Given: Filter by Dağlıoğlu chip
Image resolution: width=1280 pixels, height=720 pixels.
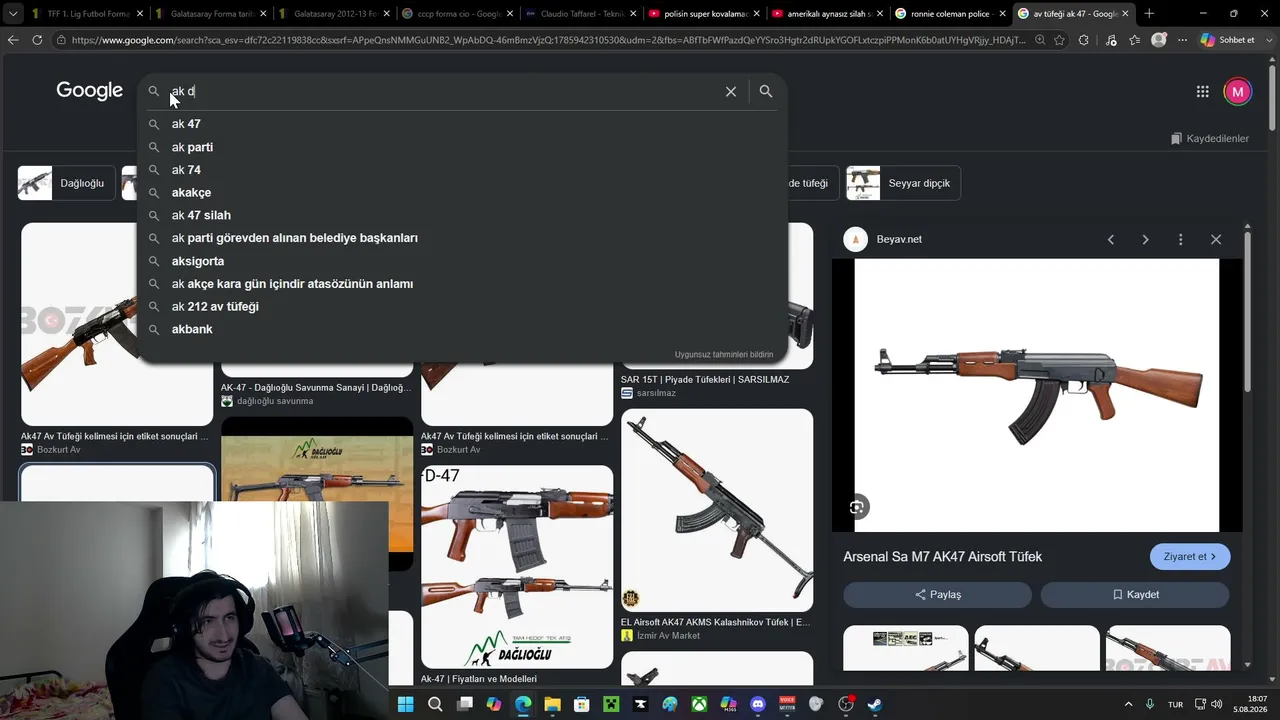Looking at the screenshot, I should click(x=66, y=183).
